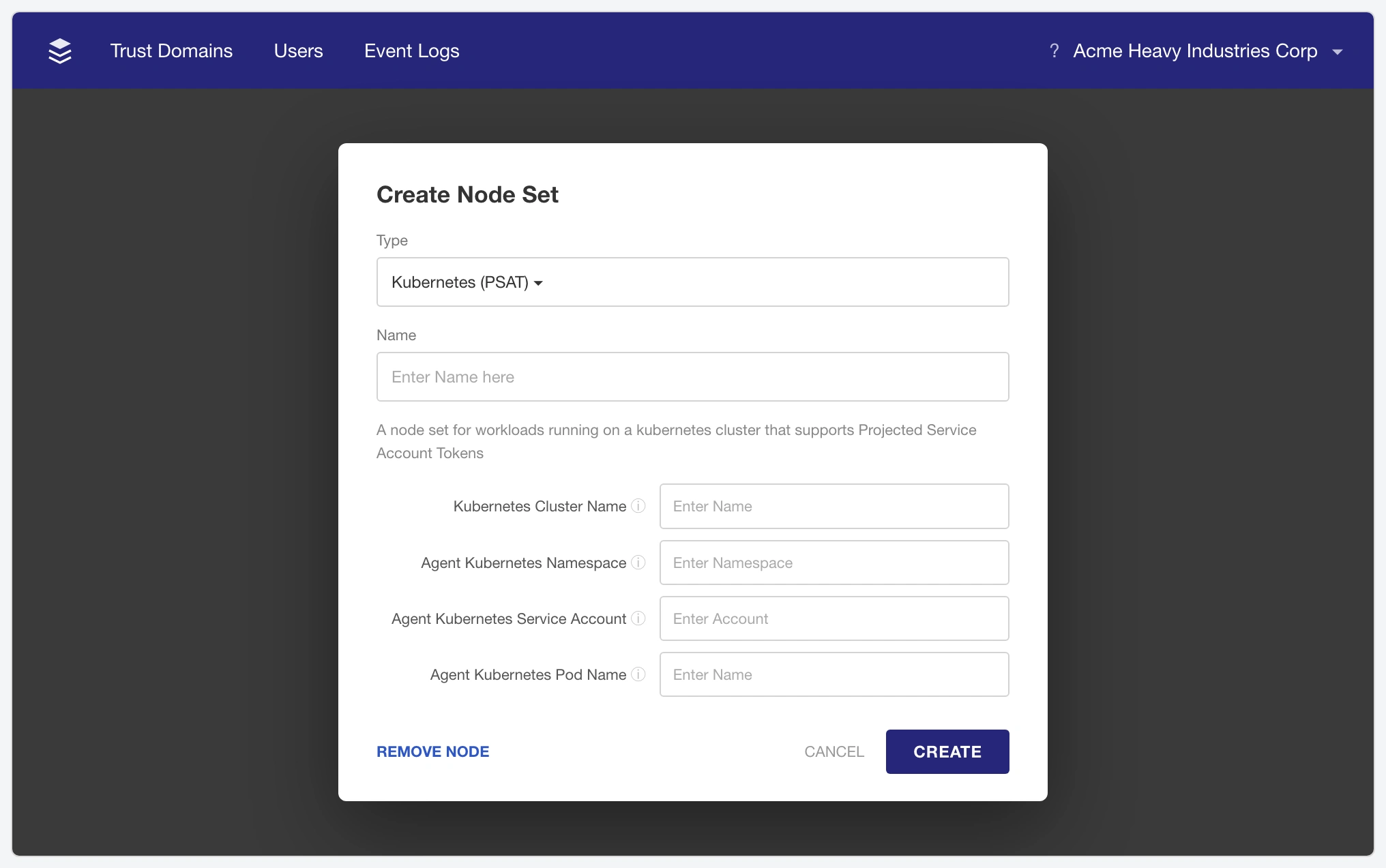Click the Create Node Set heading
Image resolution: width=1386 pixels, height=868 pixels.
467,194
